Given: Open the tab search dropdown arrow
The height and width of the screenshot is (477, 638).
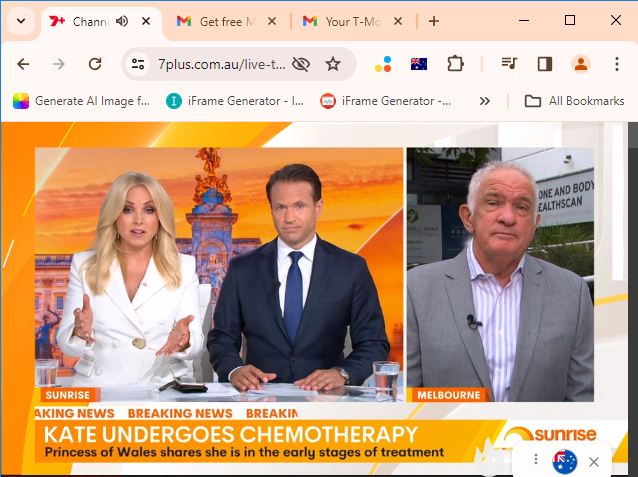Looking at the screenshot, I should (21, 21).
